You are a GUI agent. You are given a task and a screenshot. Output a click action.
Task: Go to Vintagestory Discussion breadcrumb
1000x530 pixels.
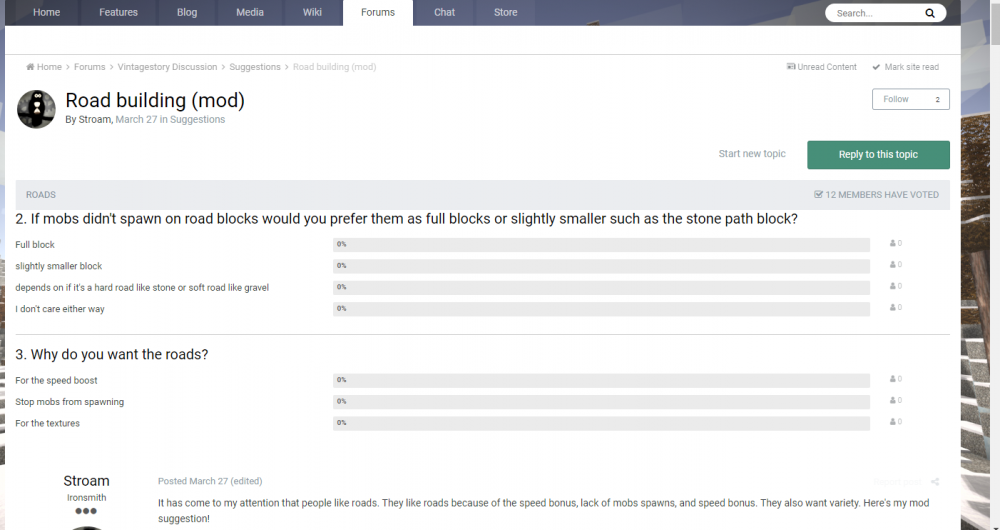pos(167,67)
